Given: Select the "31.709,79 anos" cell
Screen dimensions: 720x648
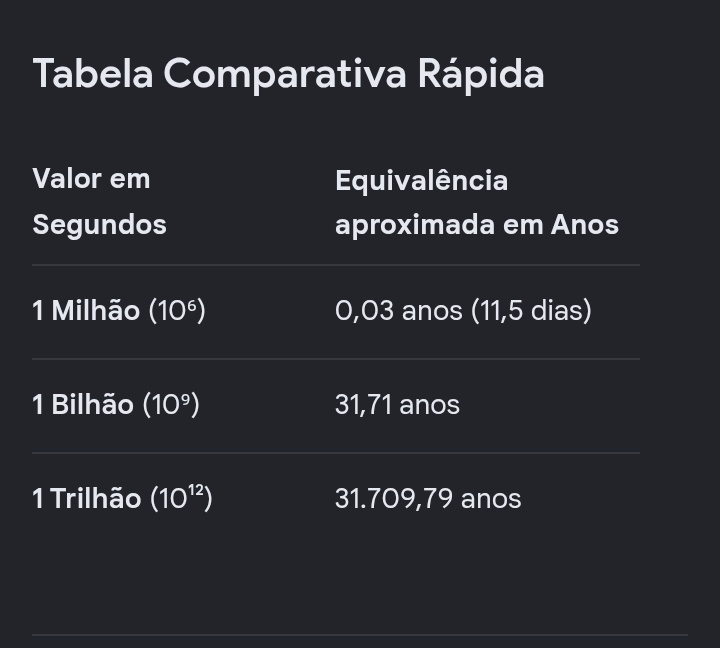Looking at the screenshot, I should 428,499.
